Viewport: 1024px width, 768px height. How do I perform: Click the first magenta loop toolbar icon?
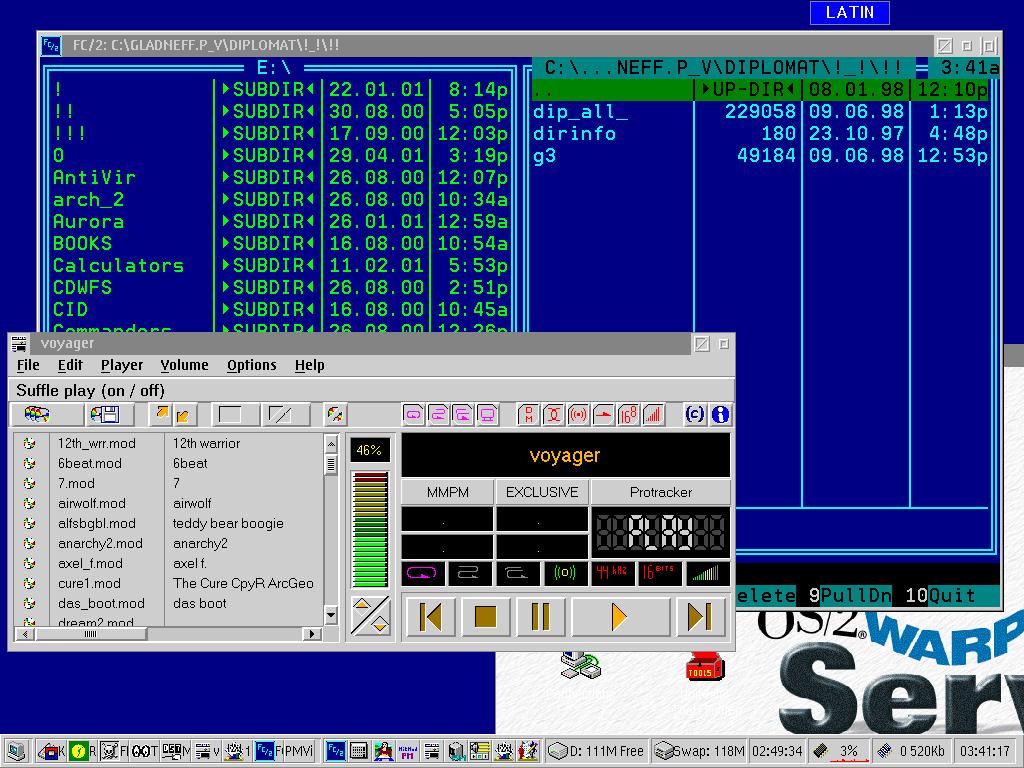(413, 415)
